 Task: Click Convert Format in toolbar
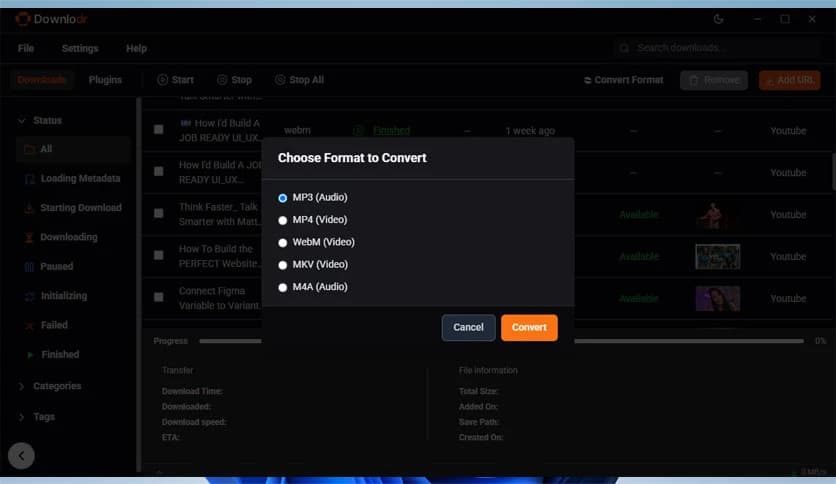(623, 80)
